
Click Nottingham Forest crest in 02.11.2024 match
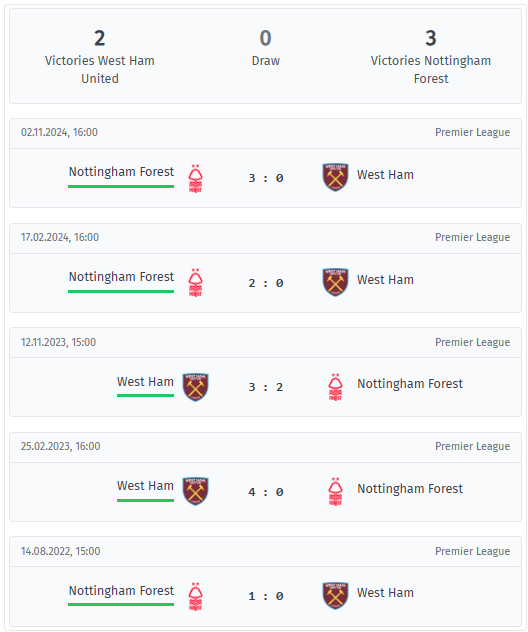195,178
